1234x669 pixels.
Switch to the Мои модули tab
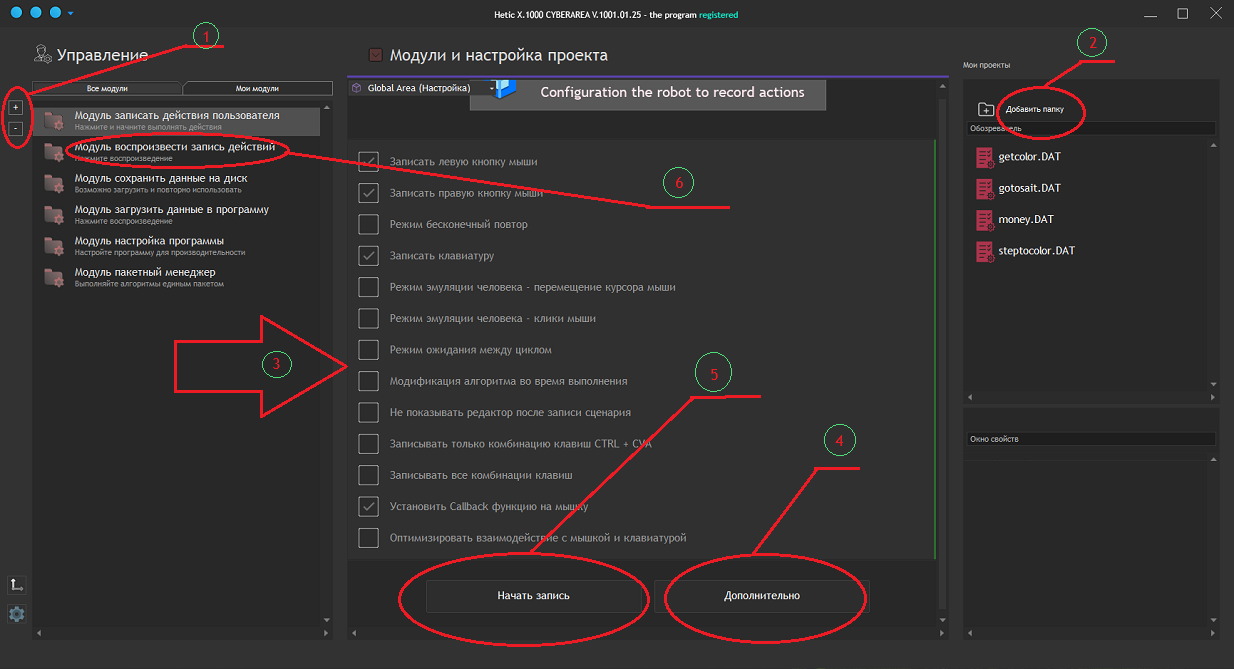(x=257, y=89)
